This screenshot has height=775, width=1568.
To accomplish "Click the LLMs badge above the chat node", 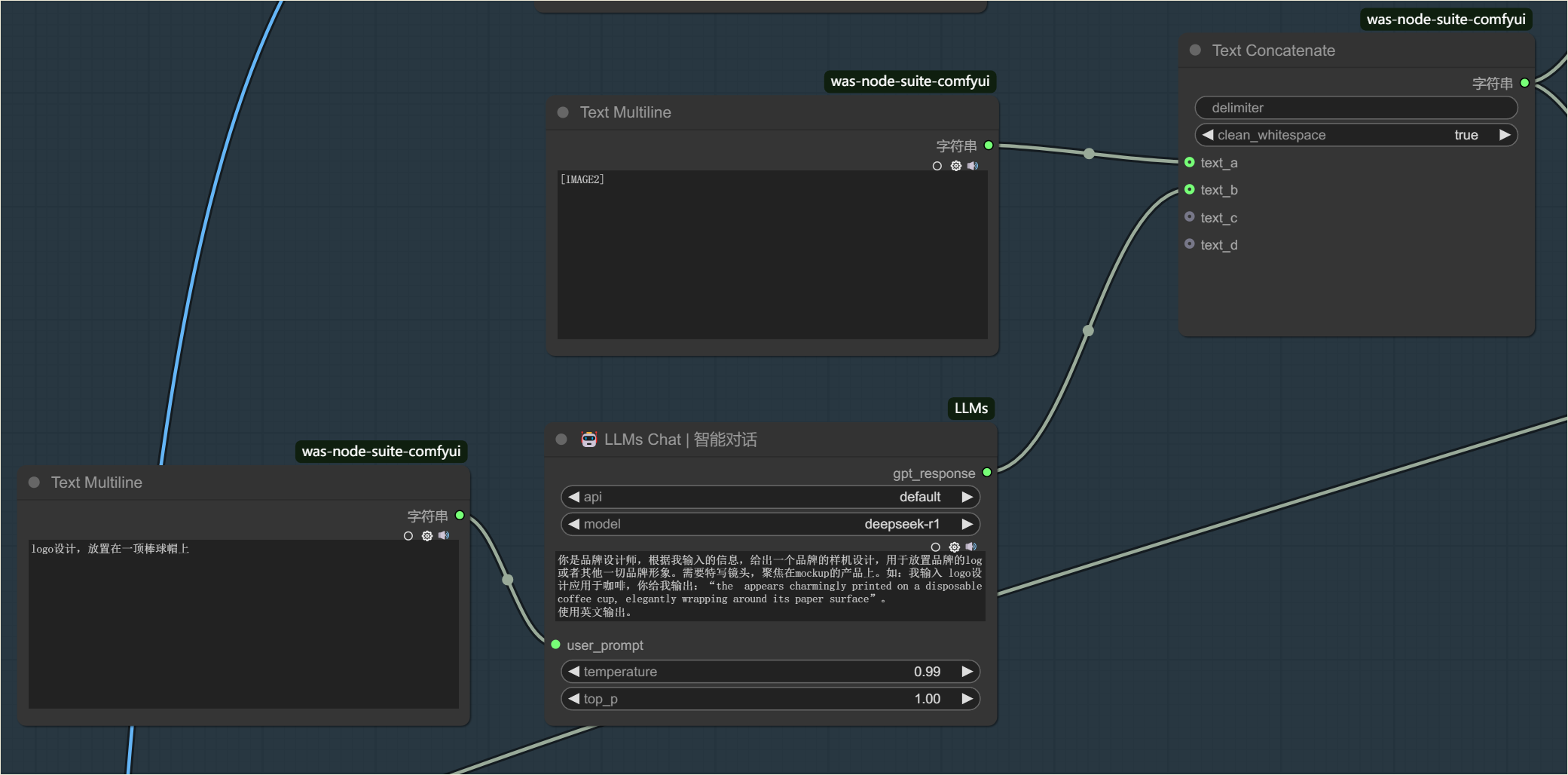I will tap(970, 409).
